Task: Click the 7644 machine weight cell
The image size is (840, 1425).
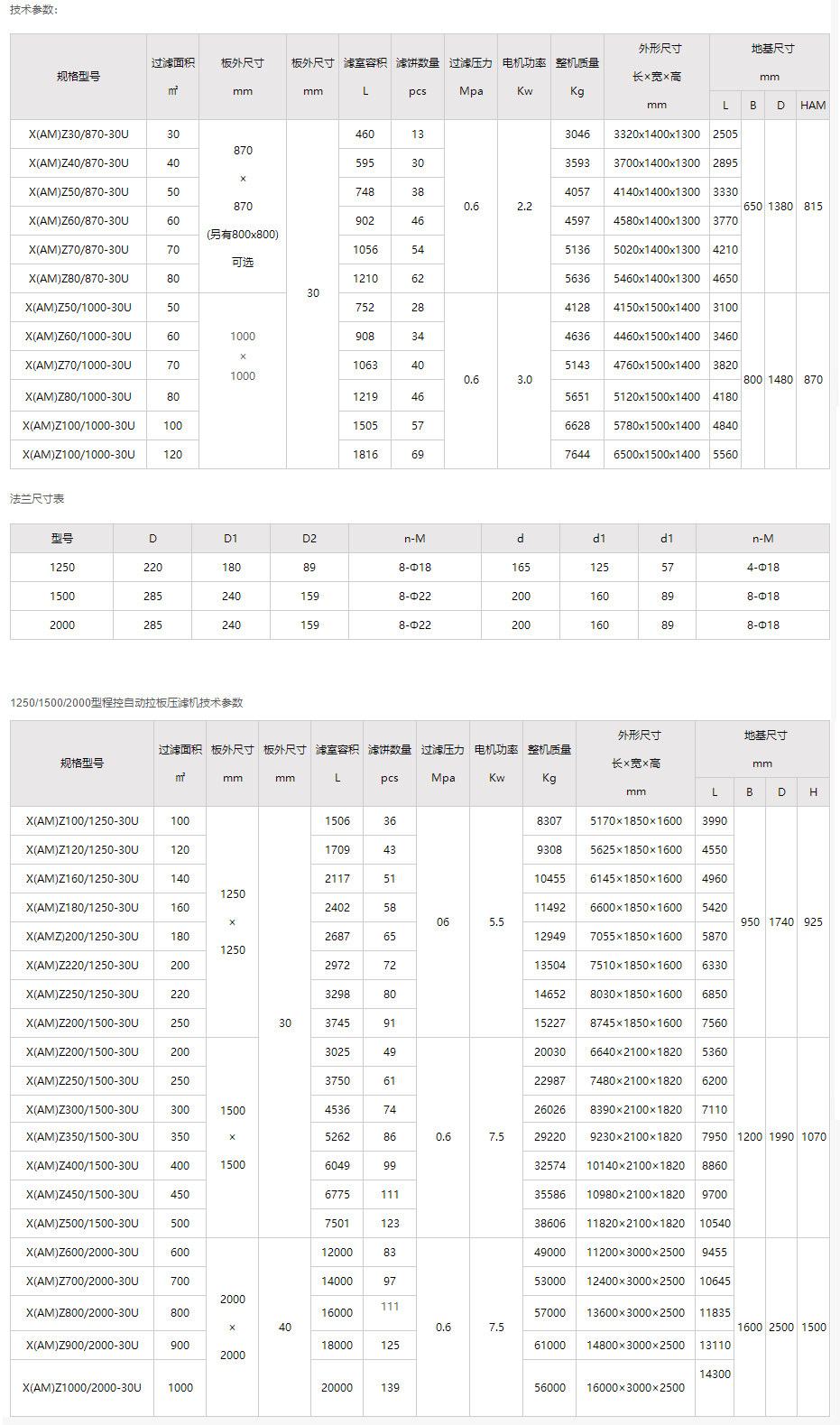Action: coord(577,455)
